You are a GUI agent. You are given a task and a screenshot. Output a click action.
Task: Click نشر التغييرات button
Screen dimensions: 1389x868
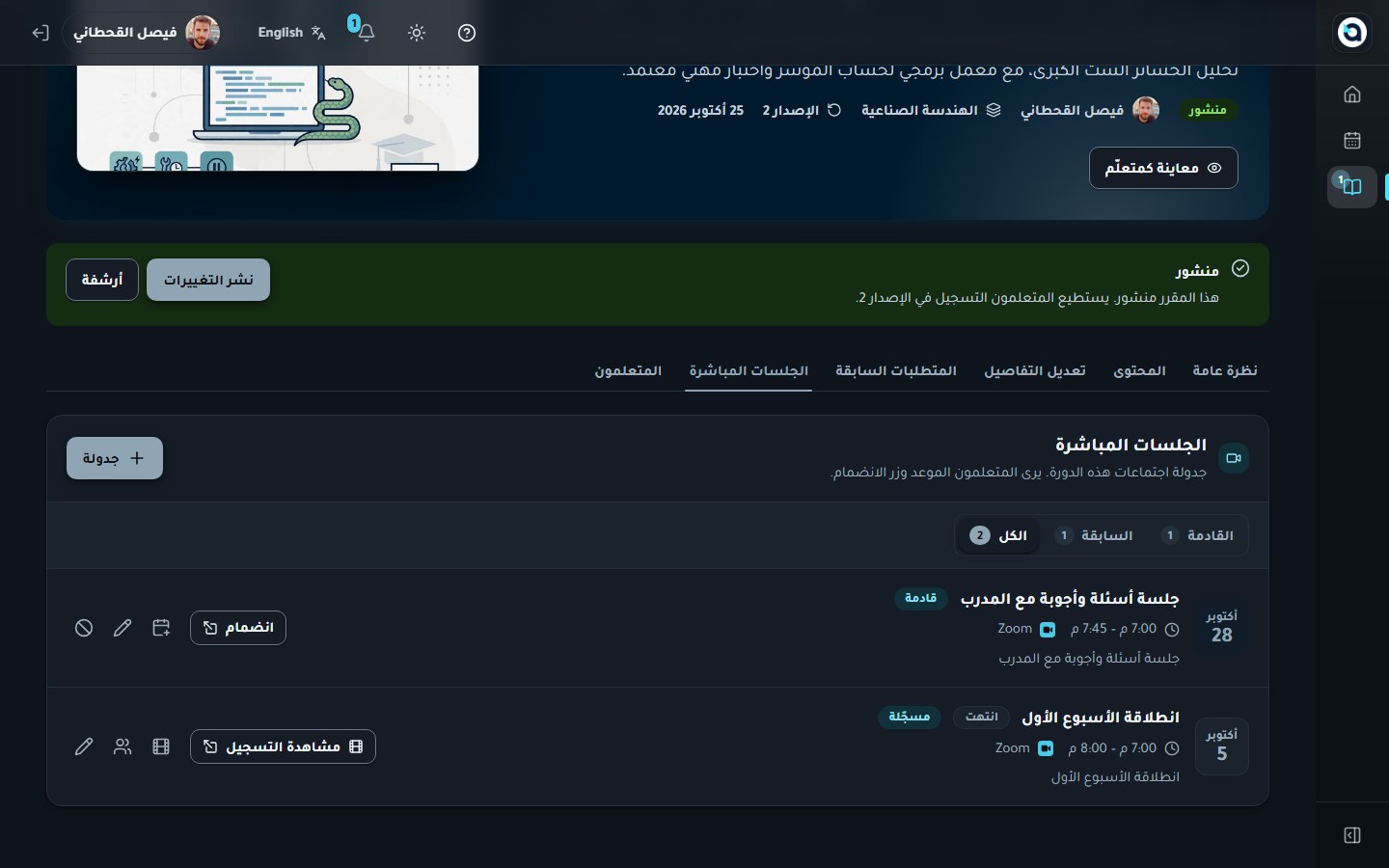click(x=208, y=280)
